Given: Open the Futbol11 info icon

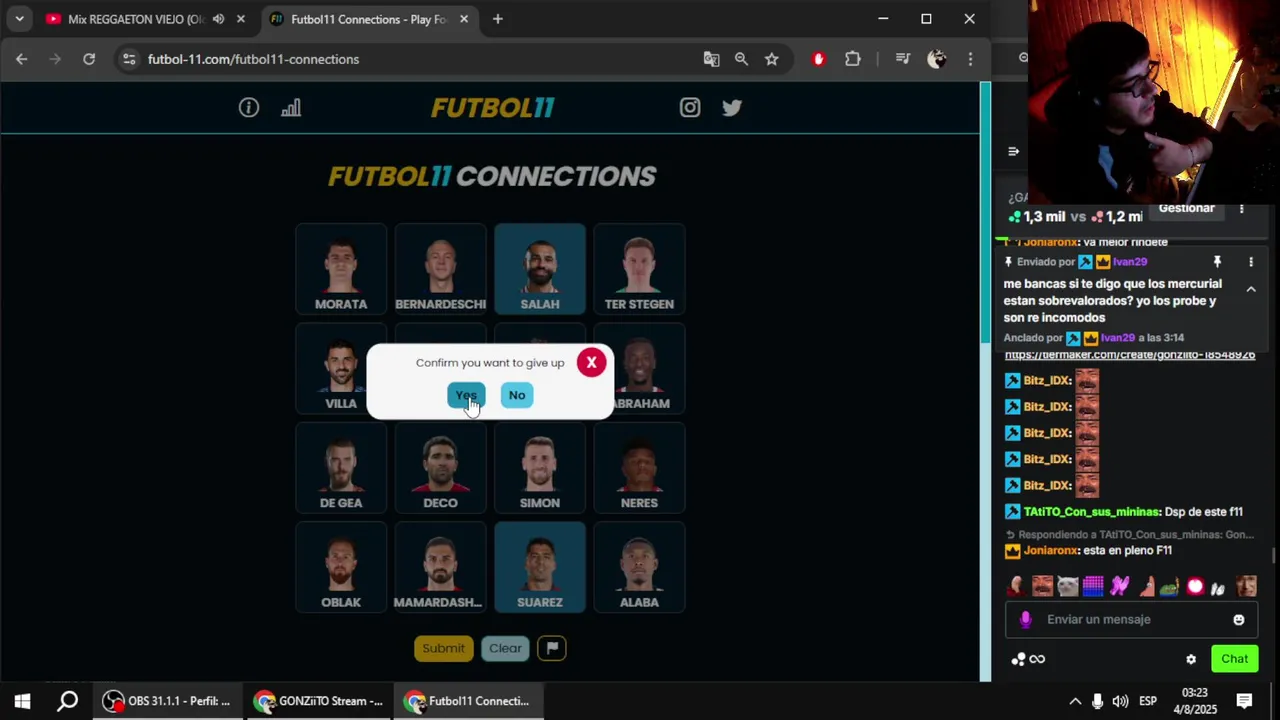Looking at the screenshot, I should [x=249, y=108].
